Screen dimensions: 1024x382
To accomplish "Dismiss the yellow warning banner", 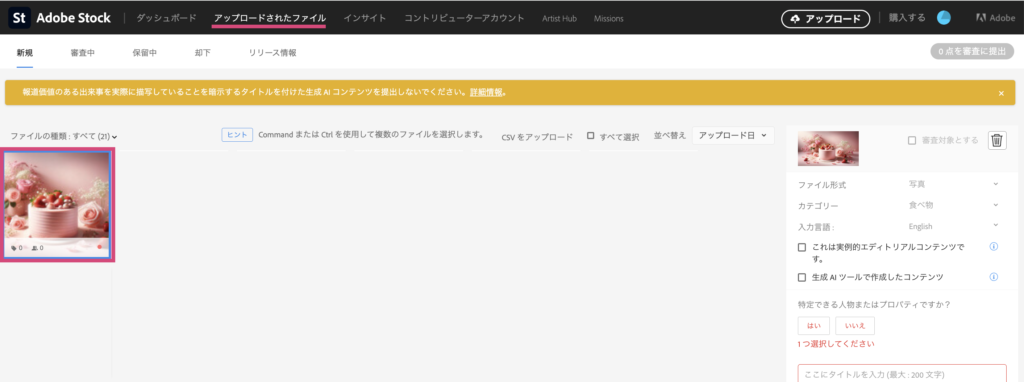I will (1001, 93).
